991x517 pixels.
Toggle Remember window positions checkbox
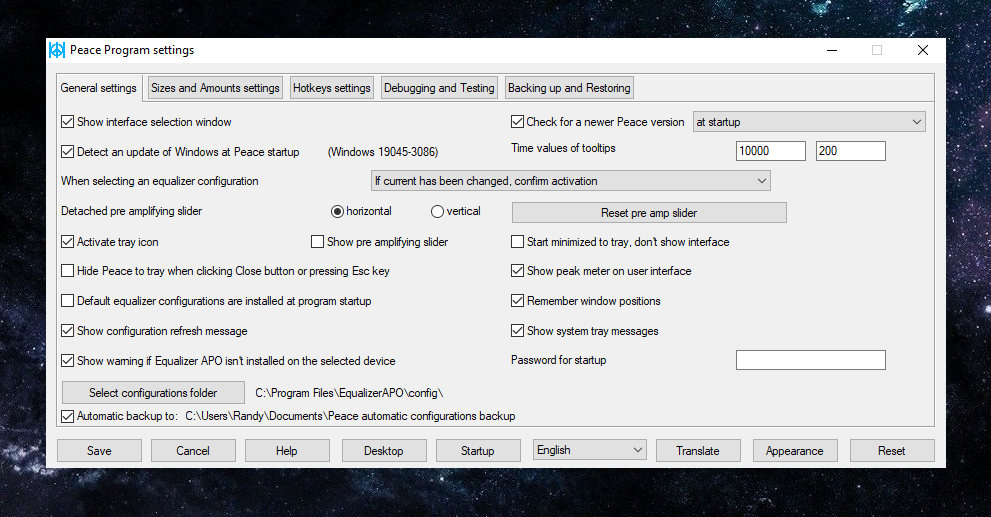[x=518, y=301]
